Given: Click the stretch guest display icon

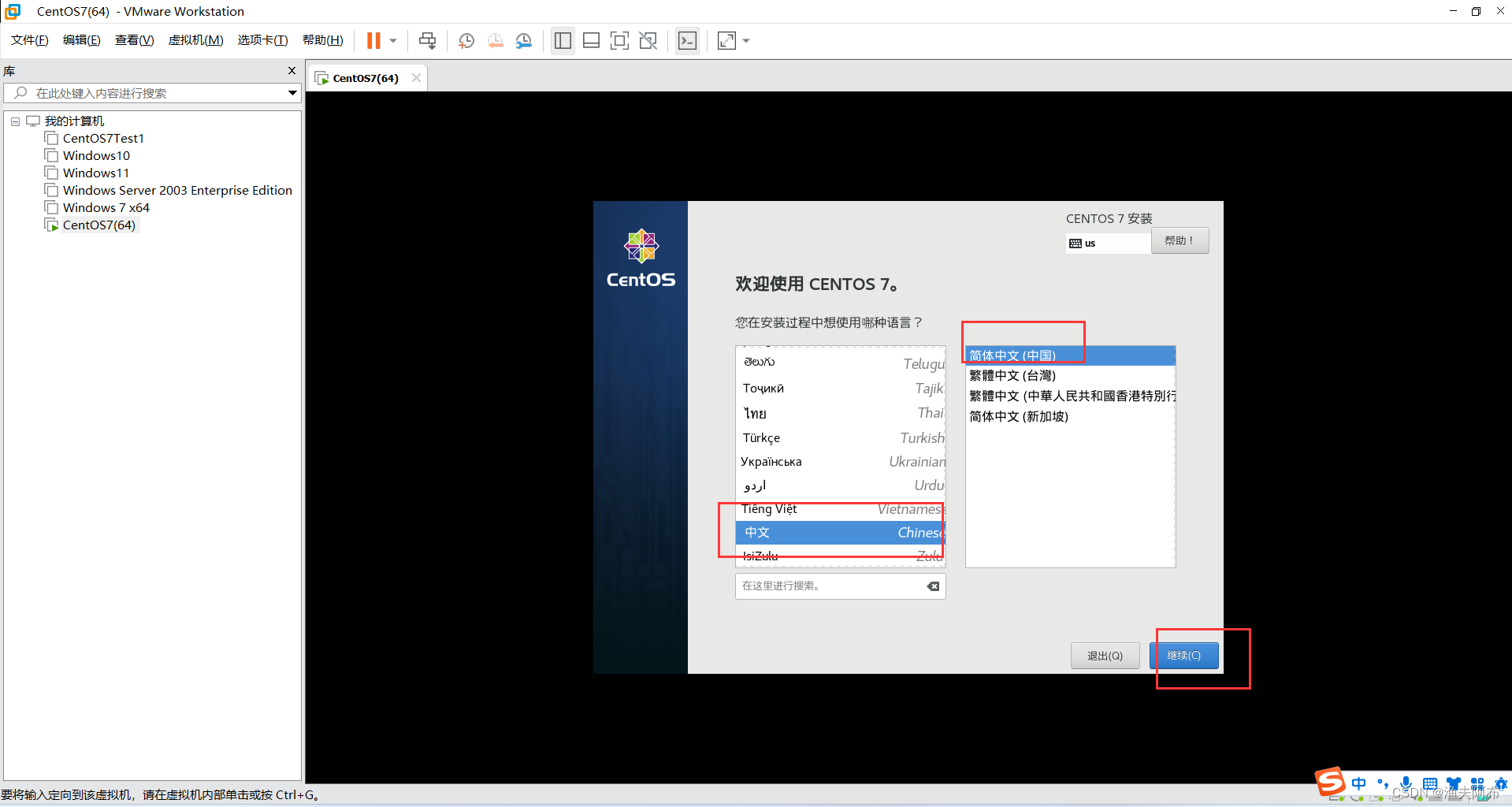Looking at the screenshot, I should tap(726, 40).
